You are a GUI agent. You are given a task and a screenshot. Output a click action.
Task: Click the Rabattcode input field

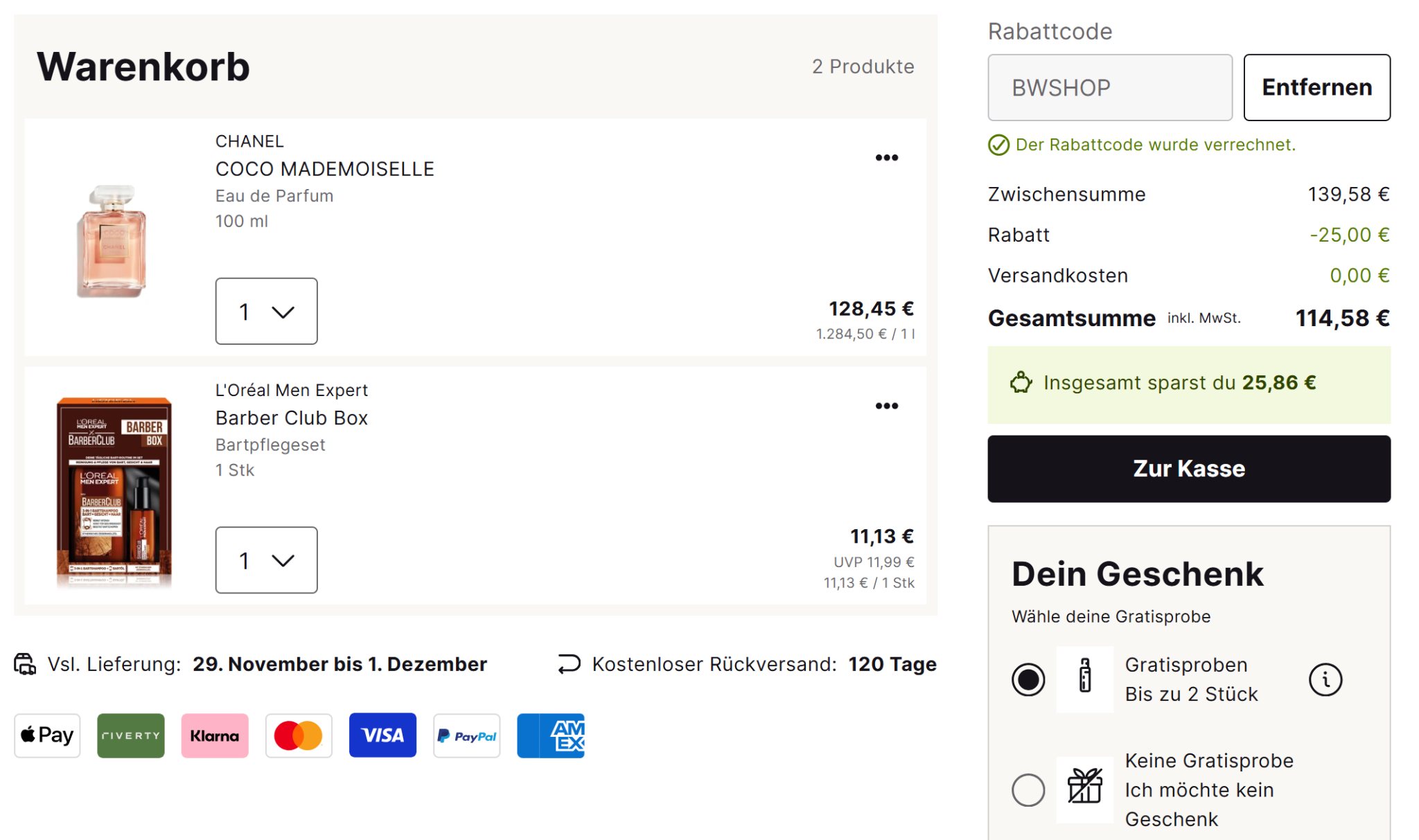tap(1109, 87)
